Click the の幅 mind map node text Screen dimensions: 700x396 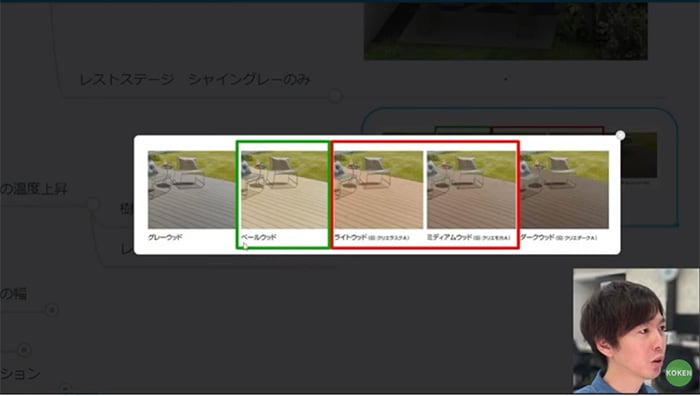(13, 294)
